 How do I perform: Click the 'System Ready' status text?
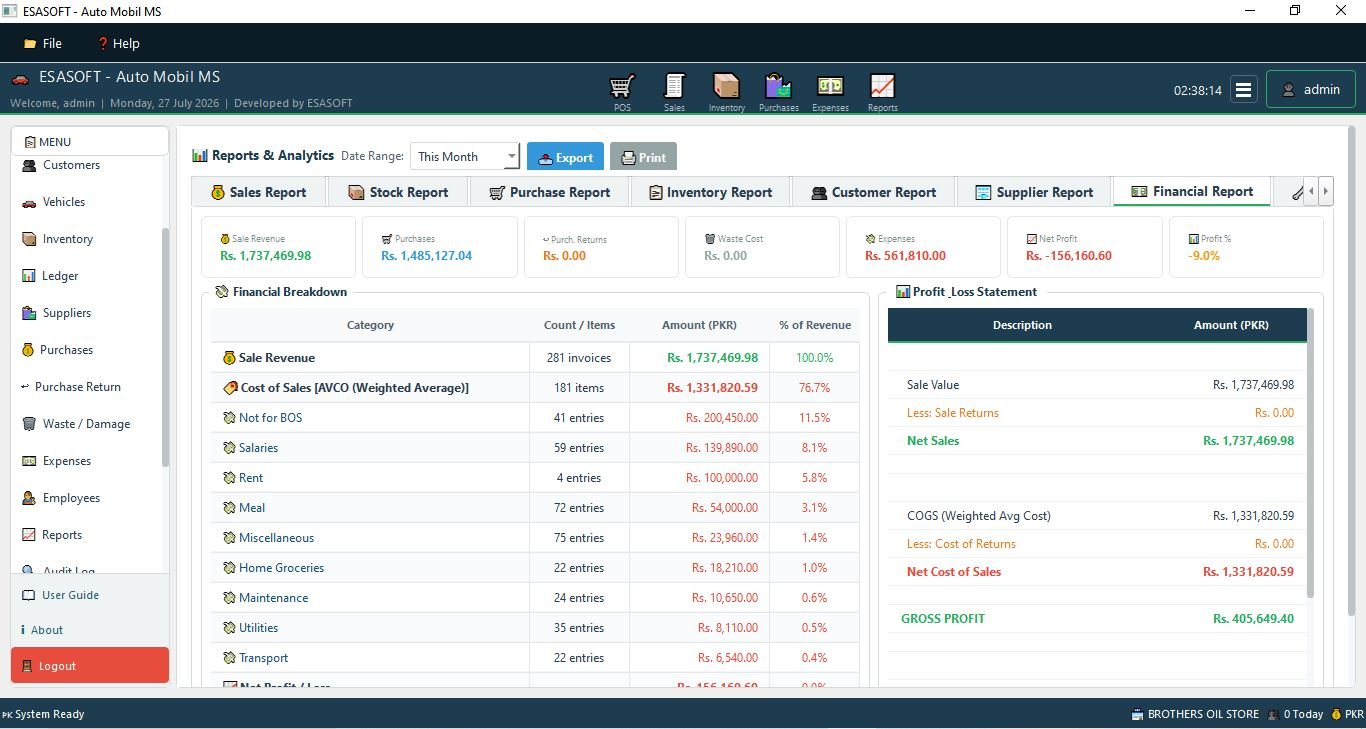click(49, 714)
